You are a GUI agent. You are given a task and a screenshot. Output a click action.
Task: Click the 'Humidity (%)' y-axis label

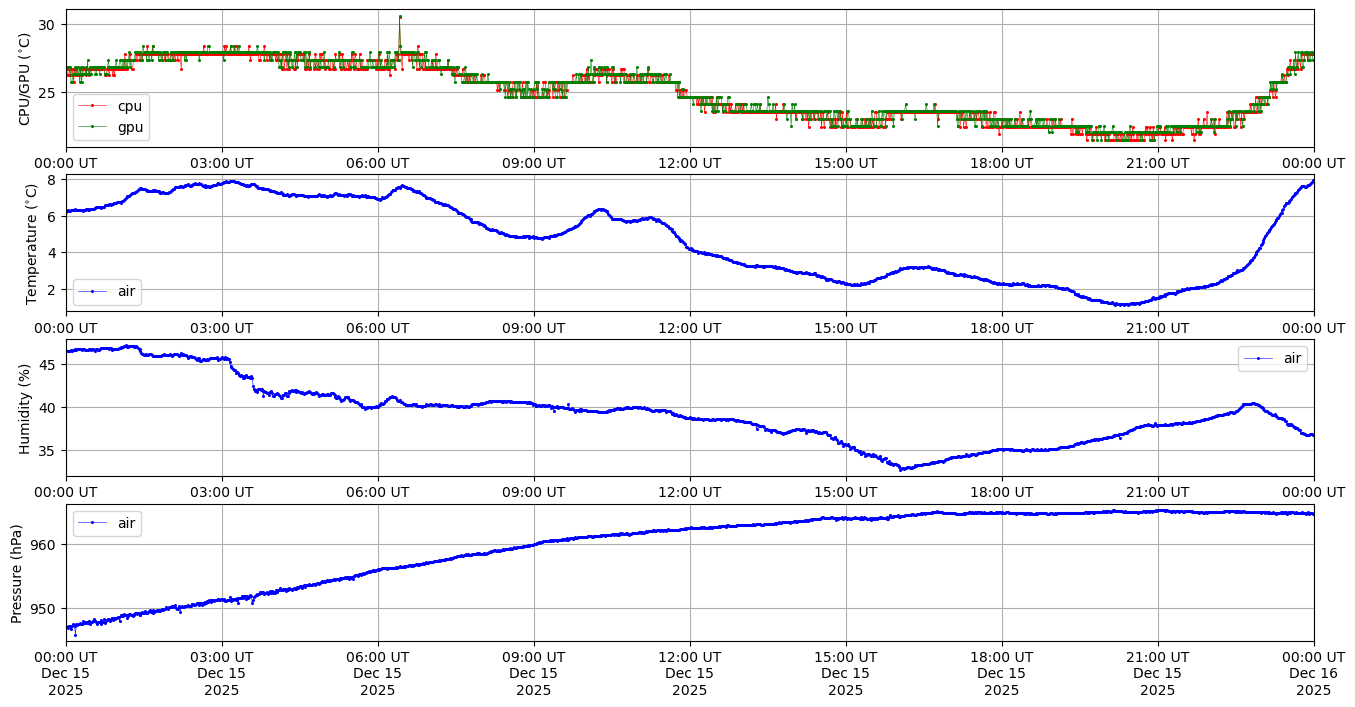pyautogui.click(x=25, y=408)
